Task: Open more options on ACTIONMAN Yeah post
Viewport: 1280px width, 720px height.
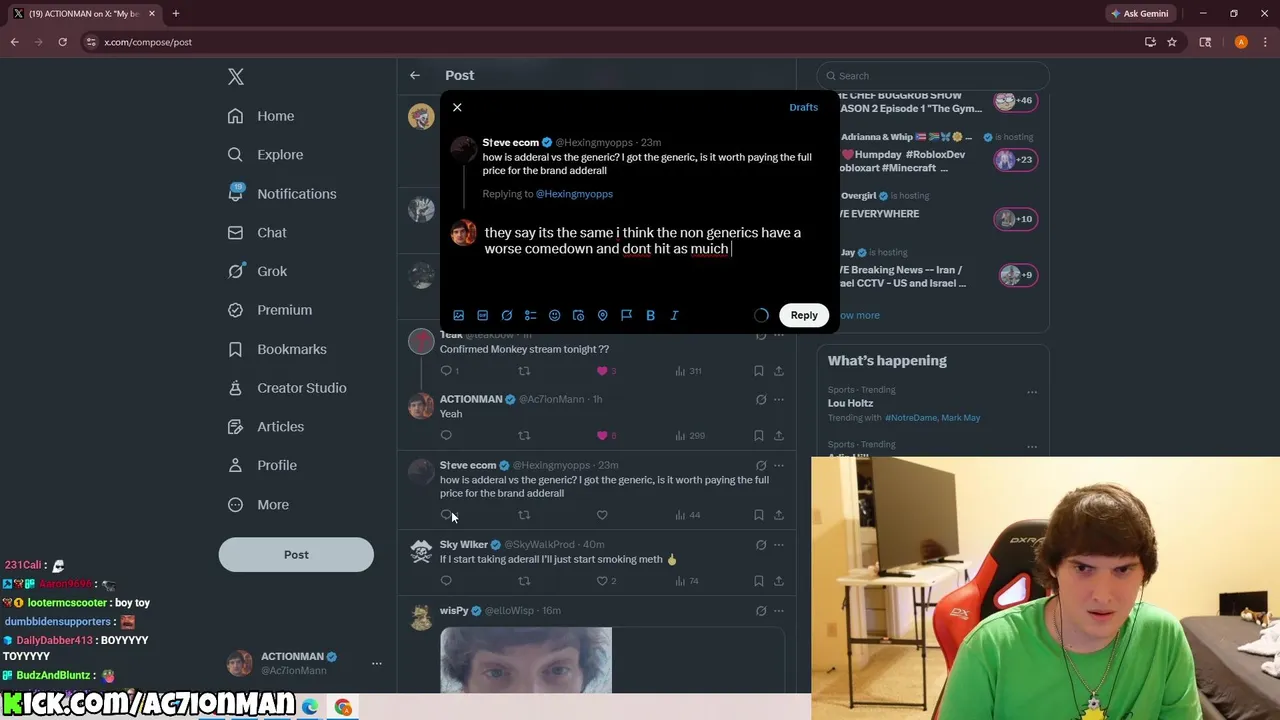Action: tap(779, 400)
